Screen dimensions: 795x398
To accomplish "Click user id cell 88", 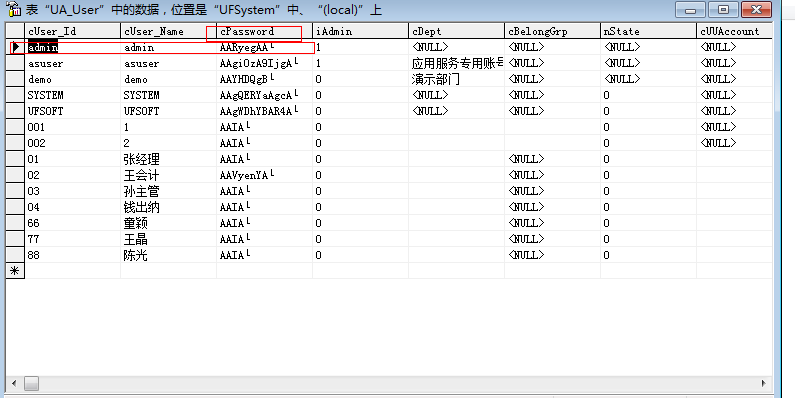I will [73, 255].
